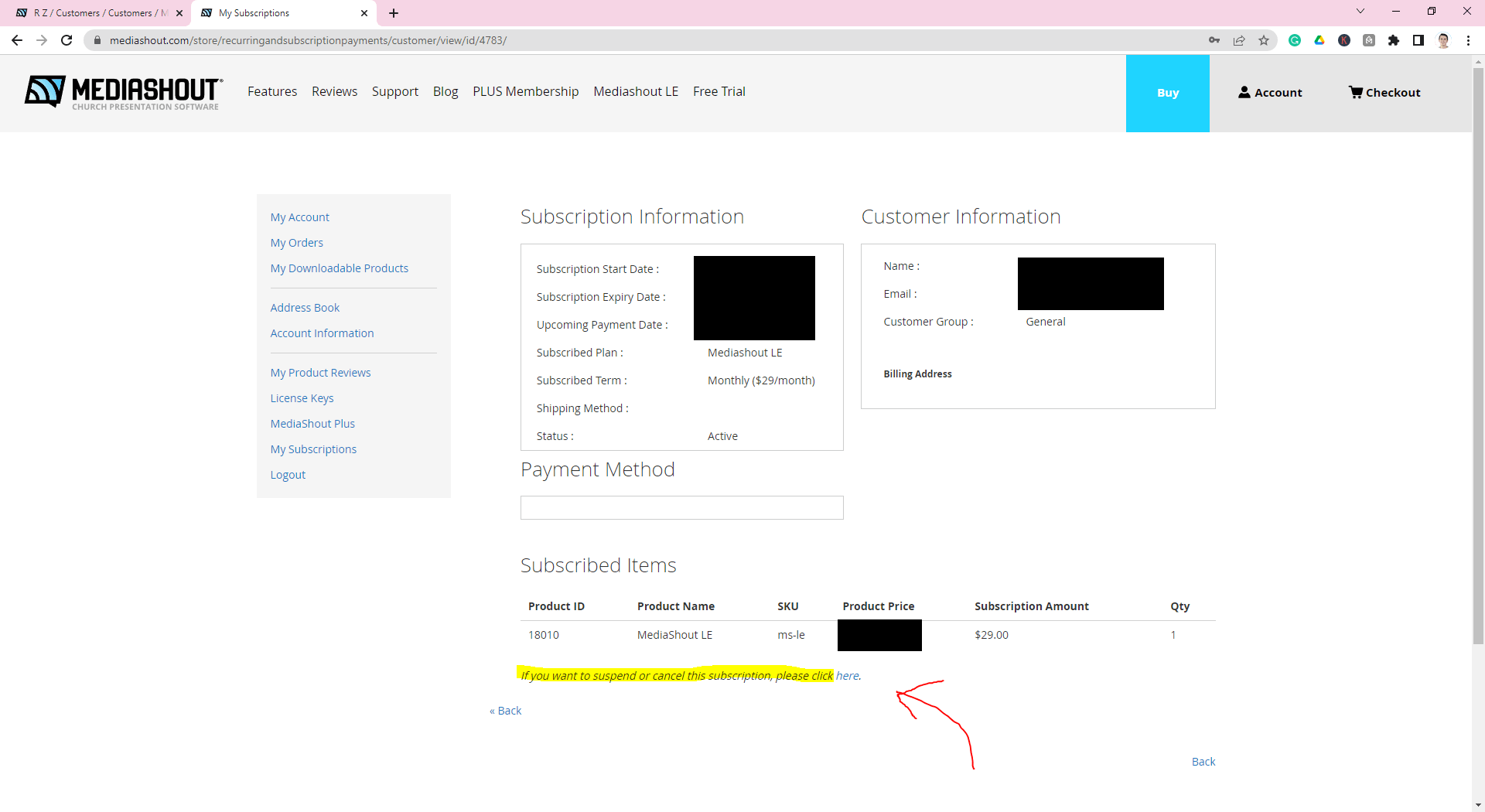
Task: Open My Product Reviews
Action: [x=320, y=373]
